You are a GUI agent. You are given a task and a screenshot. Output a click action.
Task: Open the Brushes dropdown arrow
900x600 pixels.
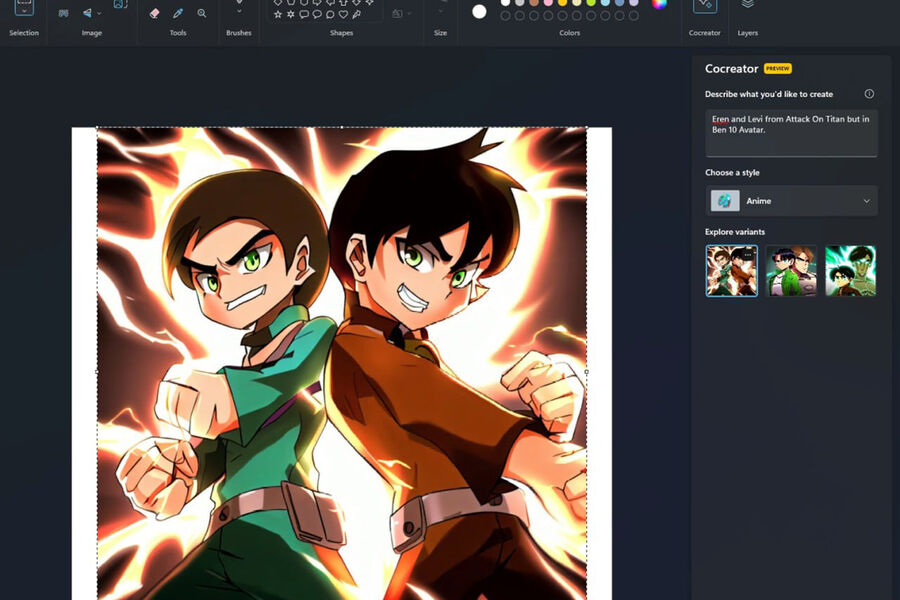coord(239,12)
